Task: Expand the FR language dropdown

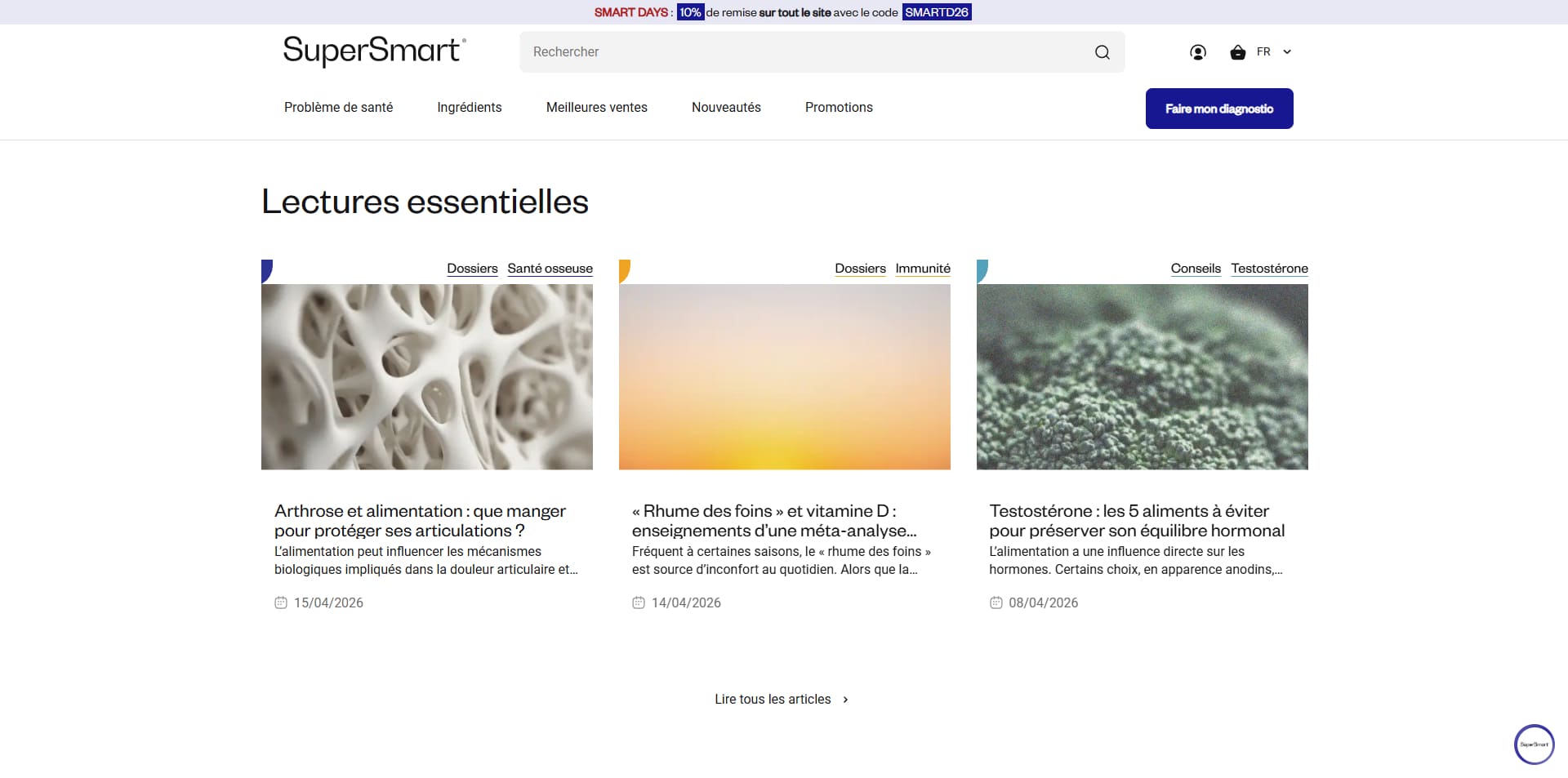Action: (1275, 51)
